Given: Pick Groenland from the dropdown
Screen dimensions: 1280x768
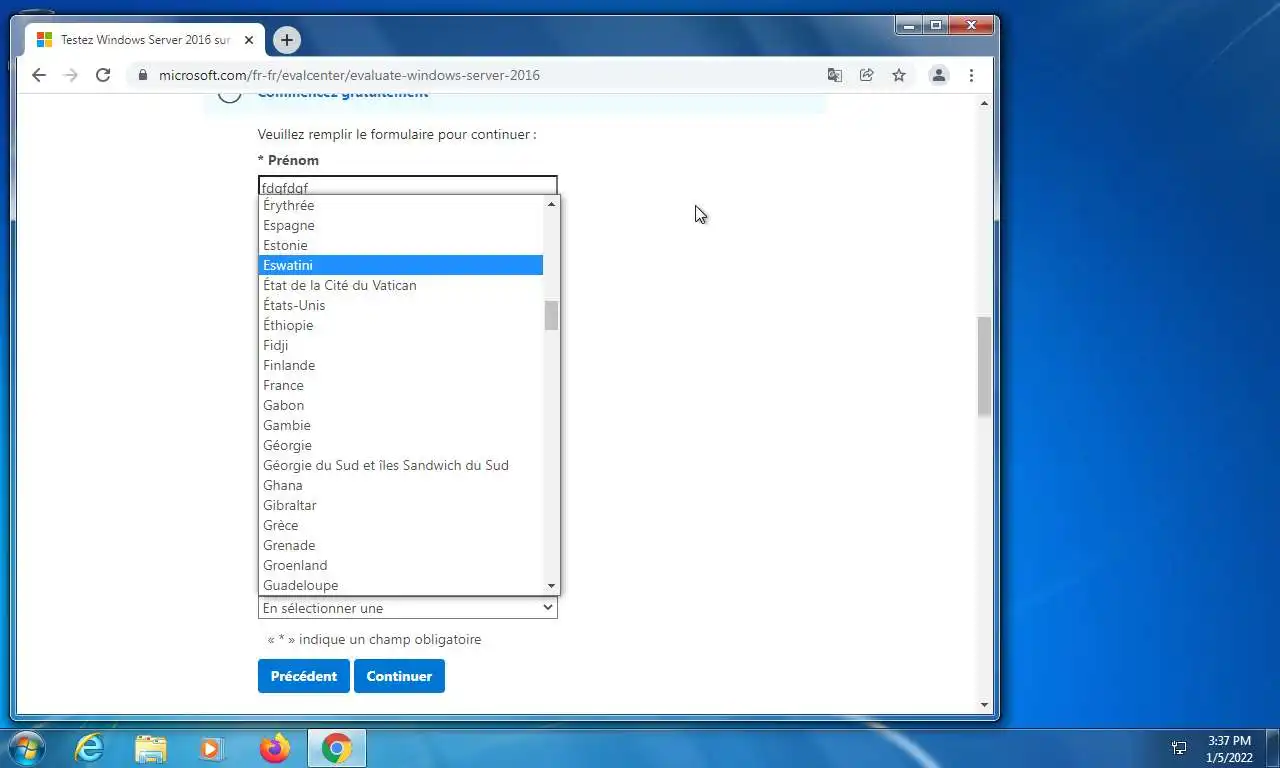Looking at the screenshot, I should point(400,565).
